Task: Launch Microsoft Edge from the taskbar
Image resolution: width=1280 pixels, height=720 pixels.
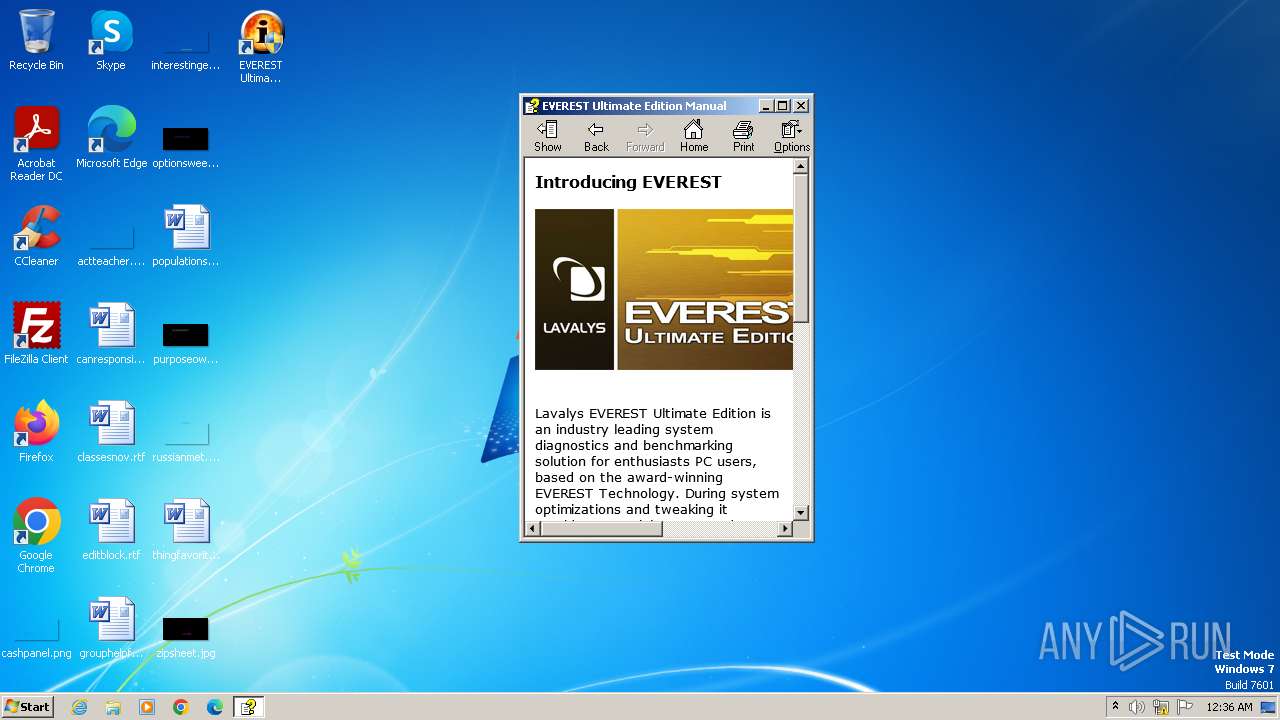Action: [215, 707]
